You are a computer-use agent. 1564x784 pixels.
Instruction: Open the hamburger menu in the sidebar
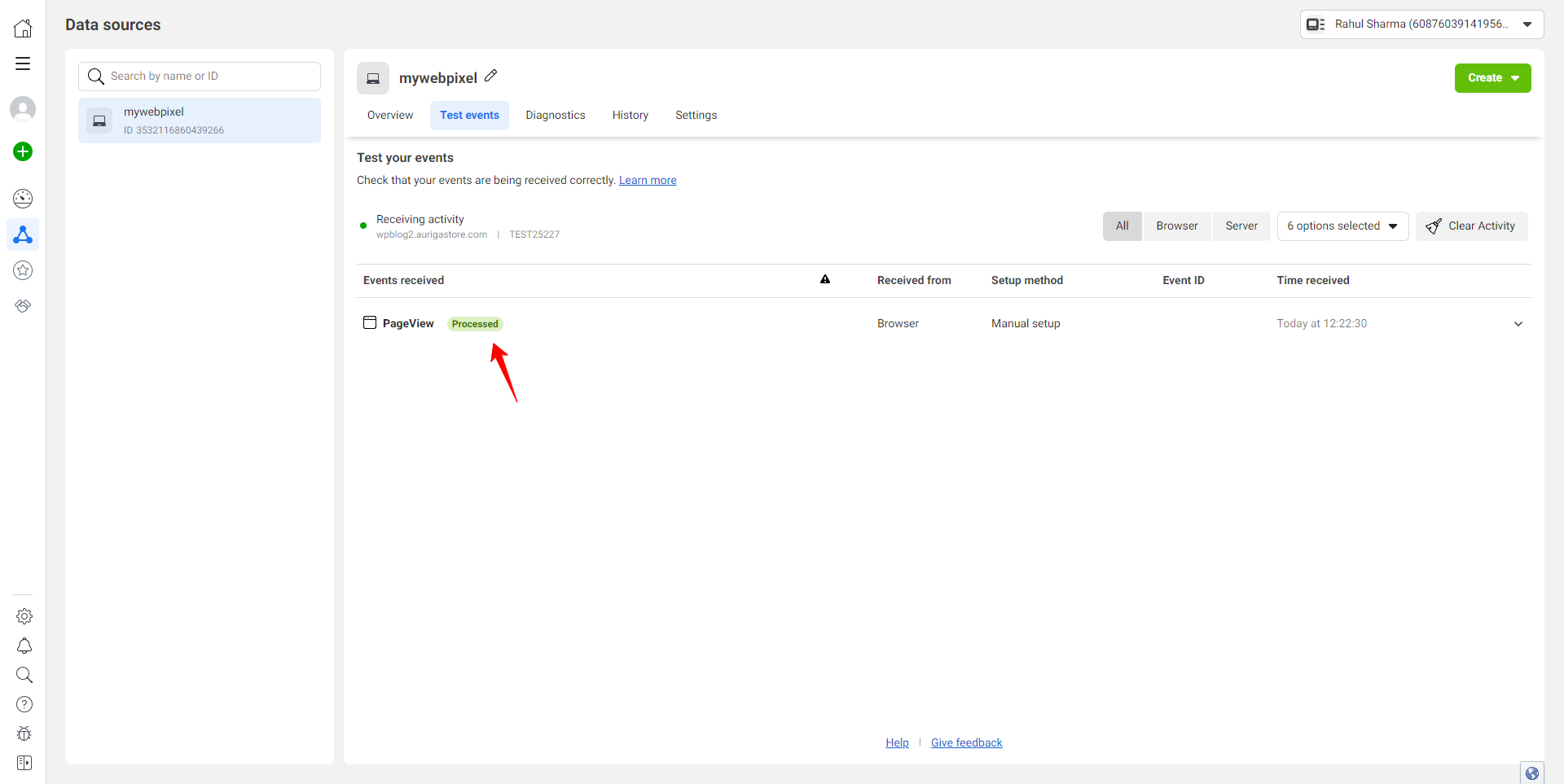23,64
